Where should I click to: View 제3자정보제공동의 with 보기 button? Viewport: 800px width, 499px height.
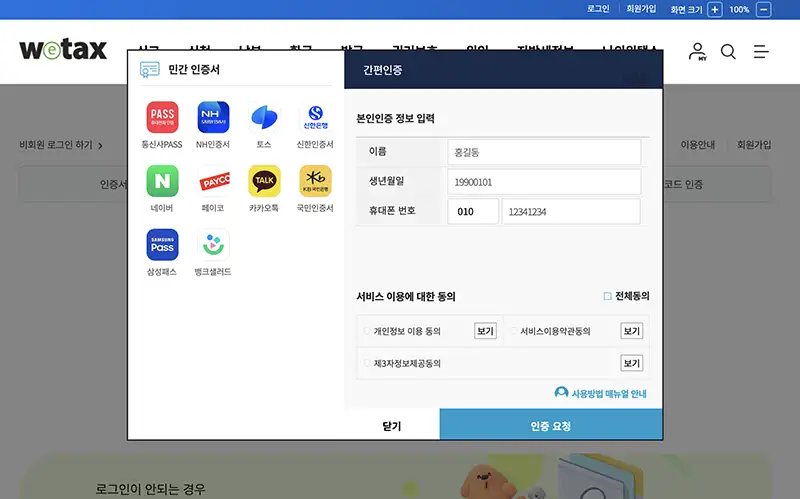tap(632, 363)
